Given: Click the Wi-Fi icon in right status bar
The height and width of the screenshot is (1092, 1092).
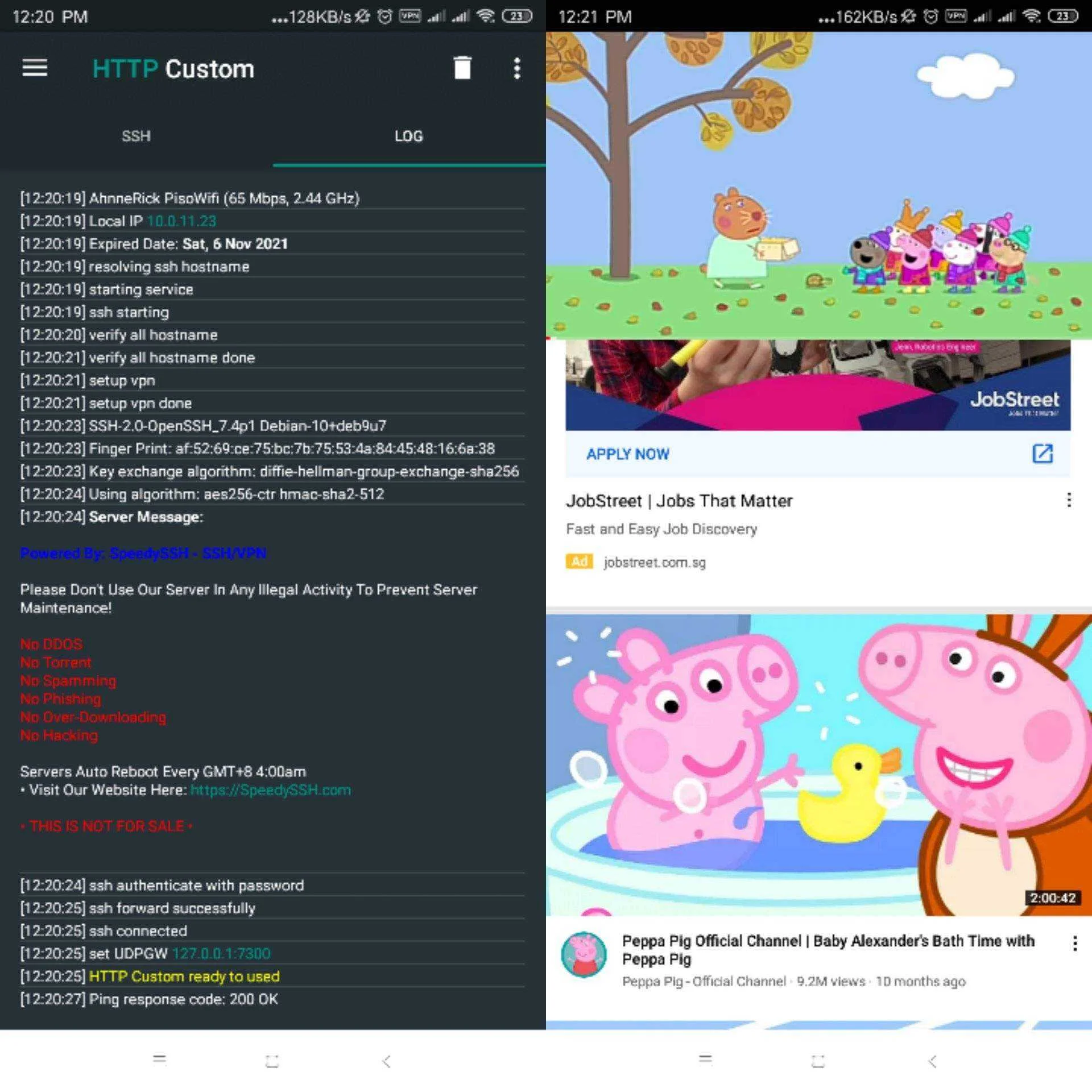Looking at the screenshot, I should click(1032, 16).
